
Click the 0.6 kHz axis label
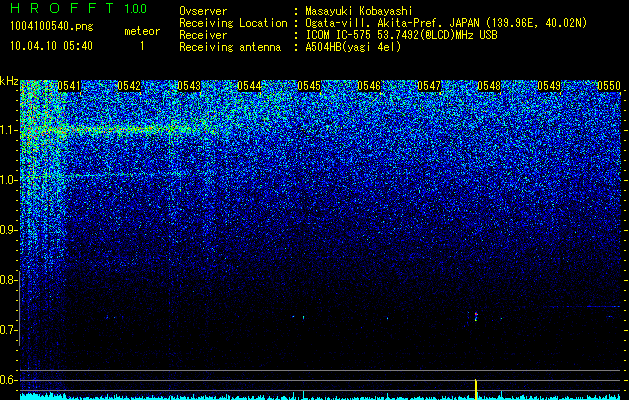pyautogui.click(x=8, y=380)
